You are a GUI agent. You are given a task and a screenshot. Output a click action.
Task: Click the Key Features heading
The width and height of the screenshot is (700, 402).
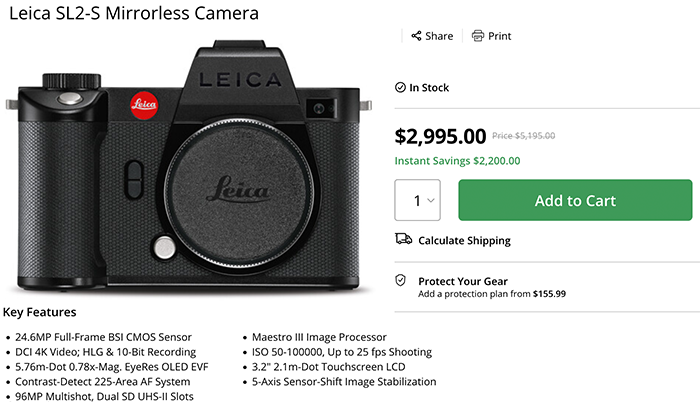[x=40, y=313]
